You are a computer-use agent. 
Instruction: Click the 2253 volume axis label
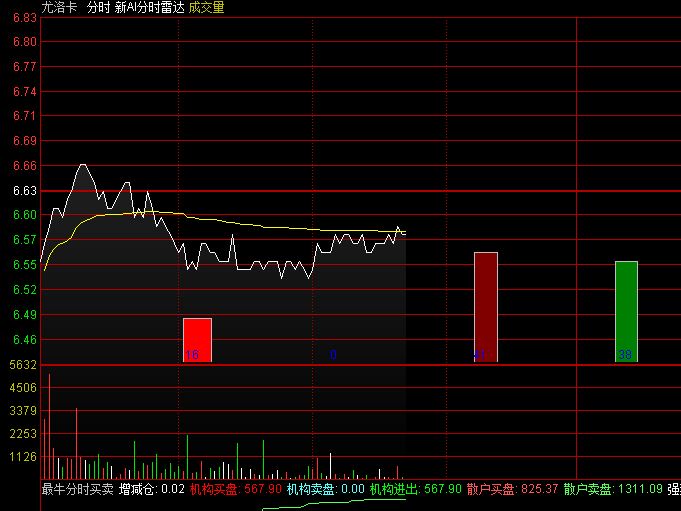pos(23,434)
